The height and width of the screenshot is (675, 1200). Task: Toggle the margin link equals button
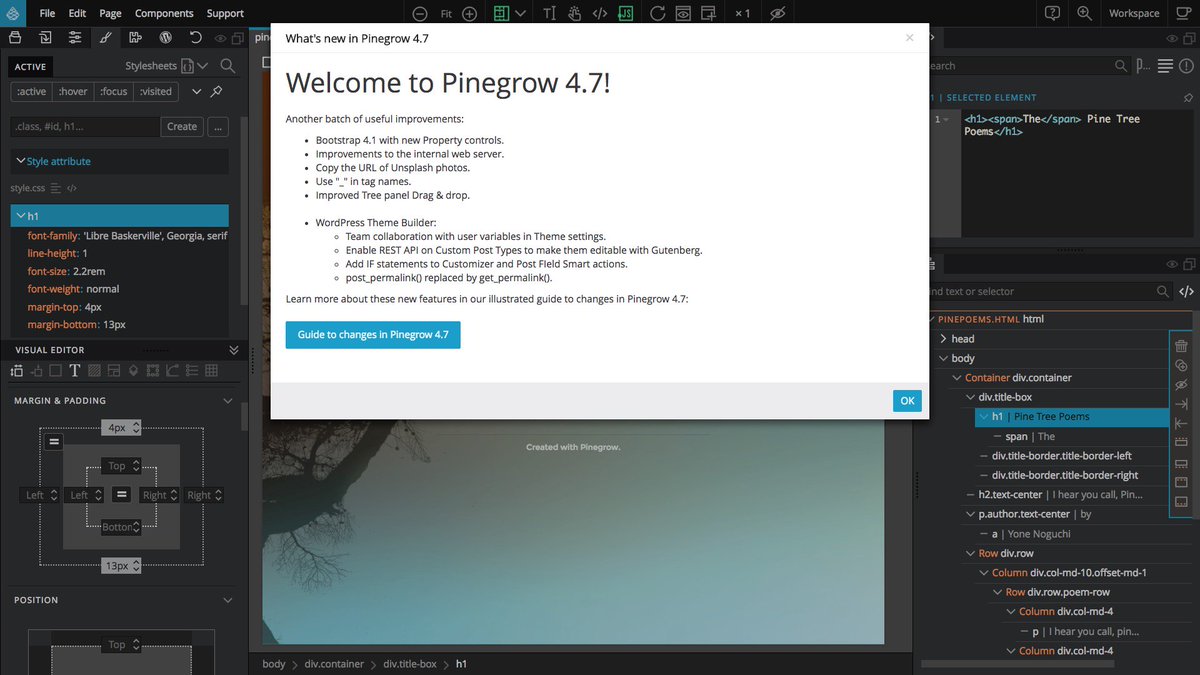54,441
